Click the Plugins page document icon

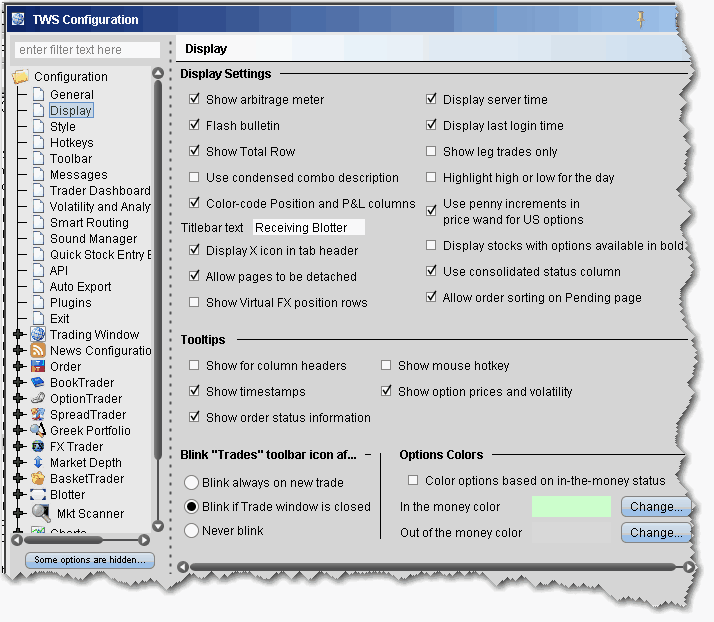point(39,302)
